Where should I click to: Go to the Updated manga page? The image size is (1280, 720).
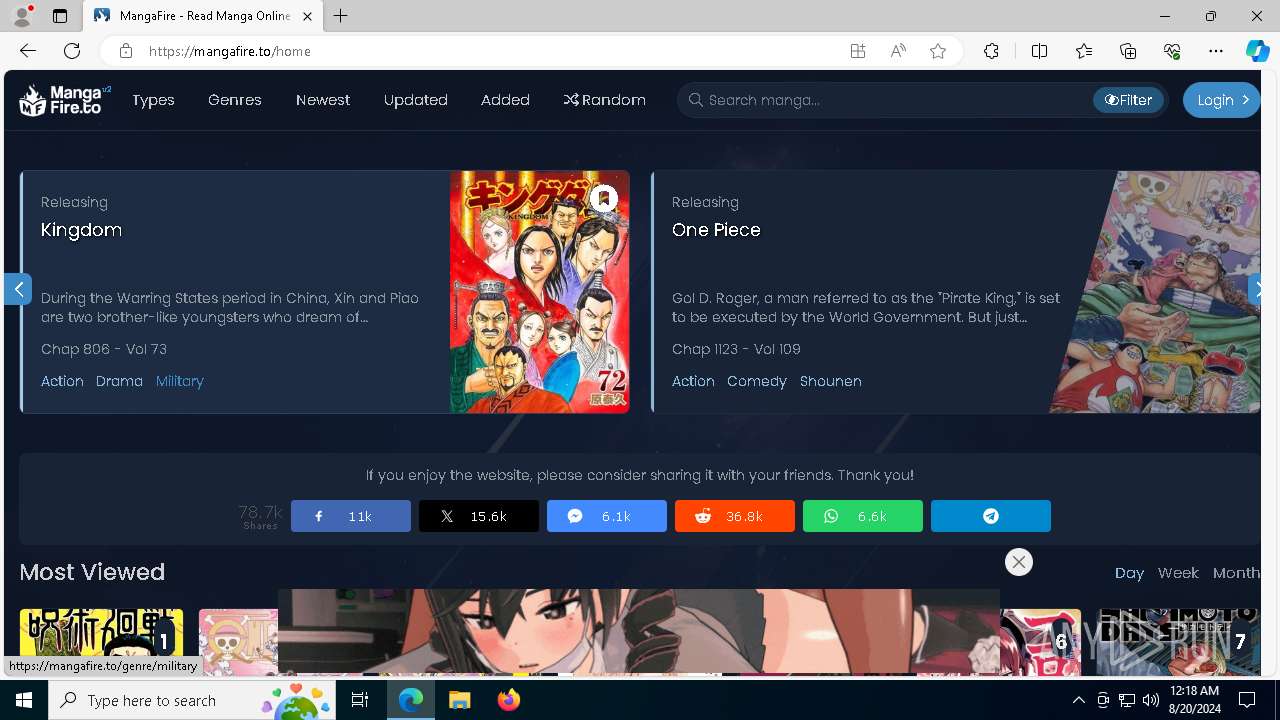tap(416, 100)
